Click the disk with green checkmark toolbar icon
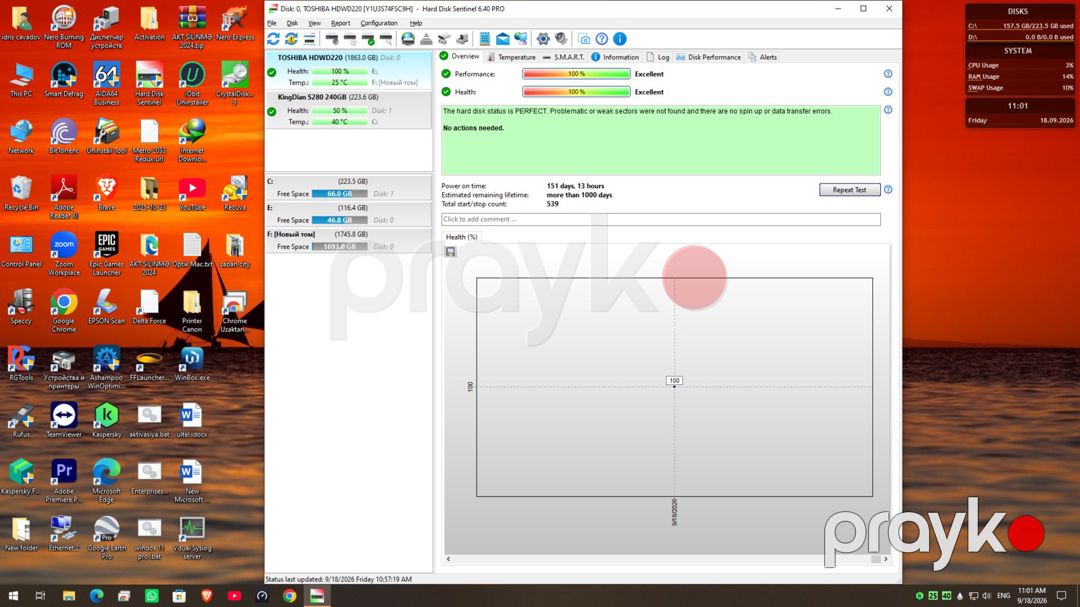Screen dimensions: 1080x607 [368, 39]
